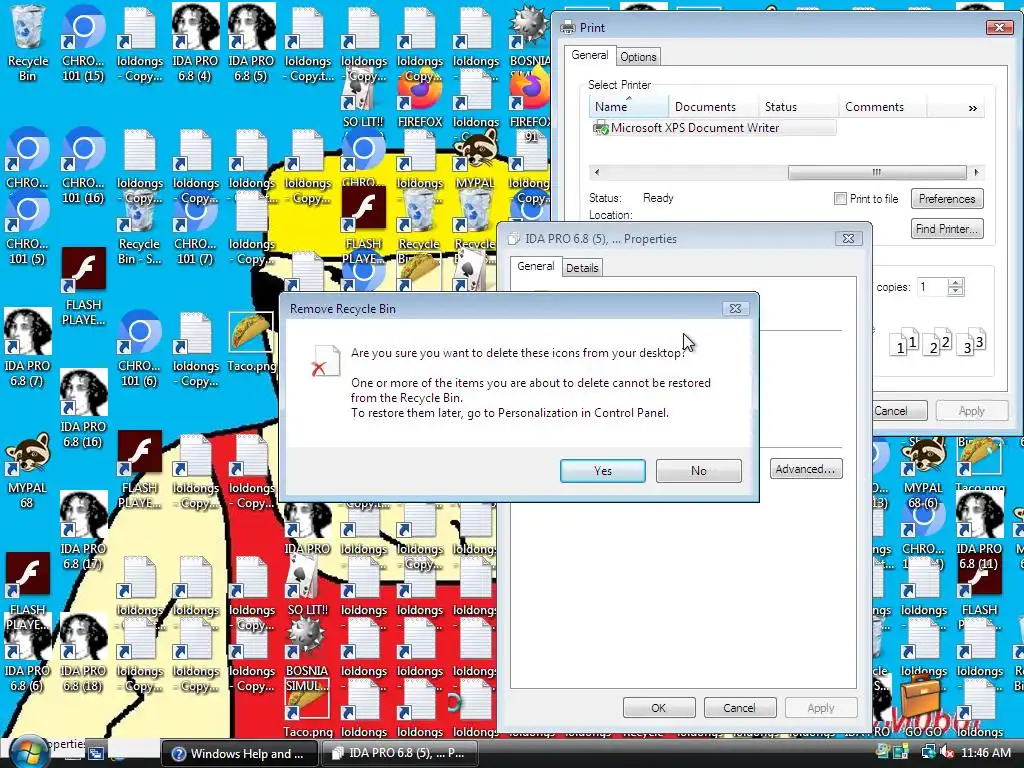The image size is (1024, 768).
Task: Select CHRO... 101 (5) desktop shortcut
Action: [x=27, y=227]
